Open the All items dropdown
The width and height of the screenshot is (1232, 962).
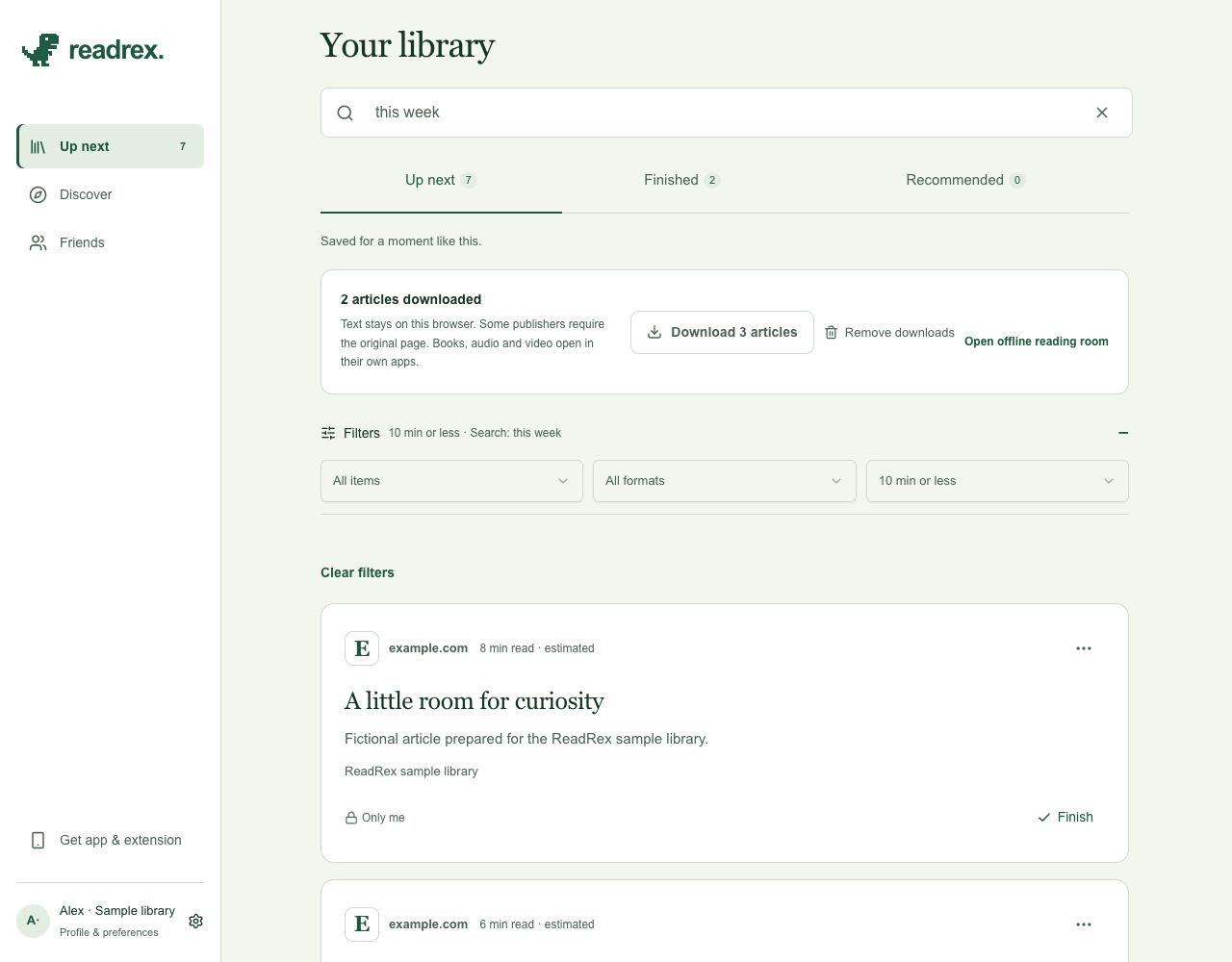pos(451,481)
